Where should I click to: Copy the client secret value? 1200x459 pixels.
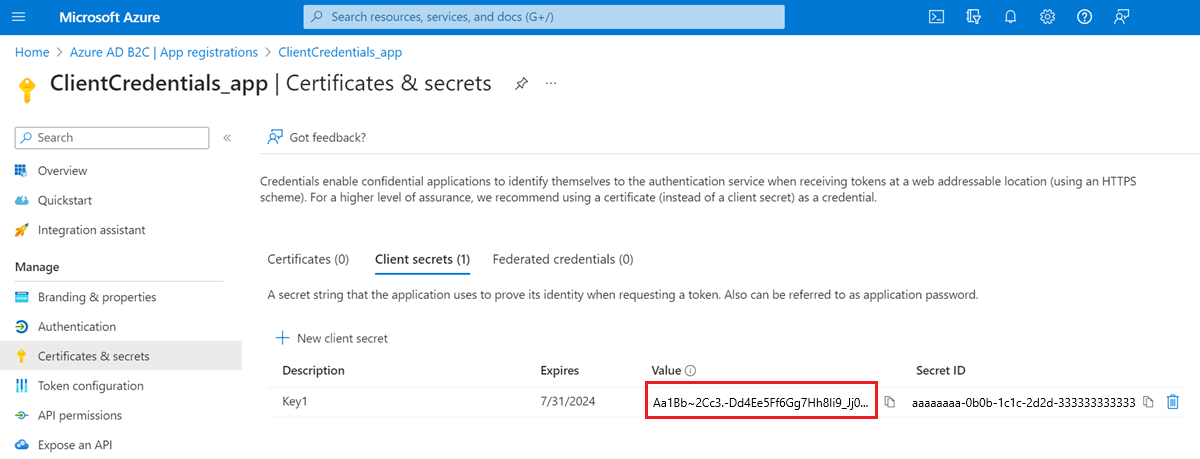point(890,402)
